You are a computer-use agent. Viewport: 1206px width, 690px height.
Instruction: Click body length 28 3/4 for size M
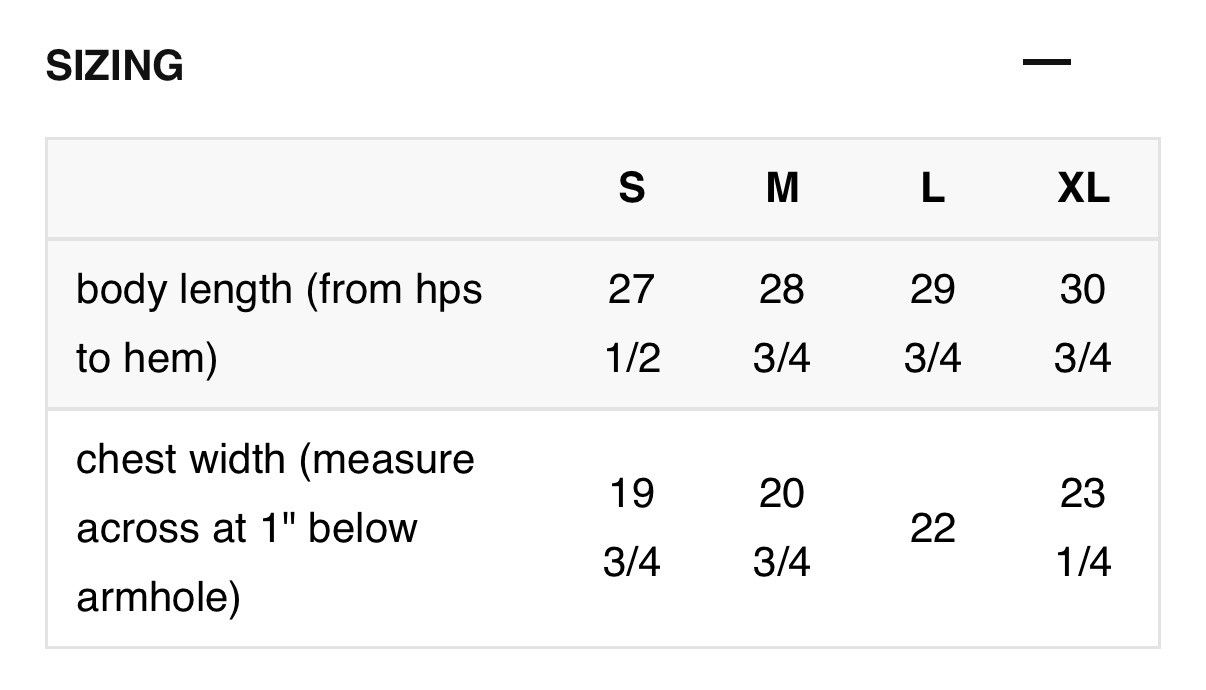pyautogui.click(x=782, y=324)
